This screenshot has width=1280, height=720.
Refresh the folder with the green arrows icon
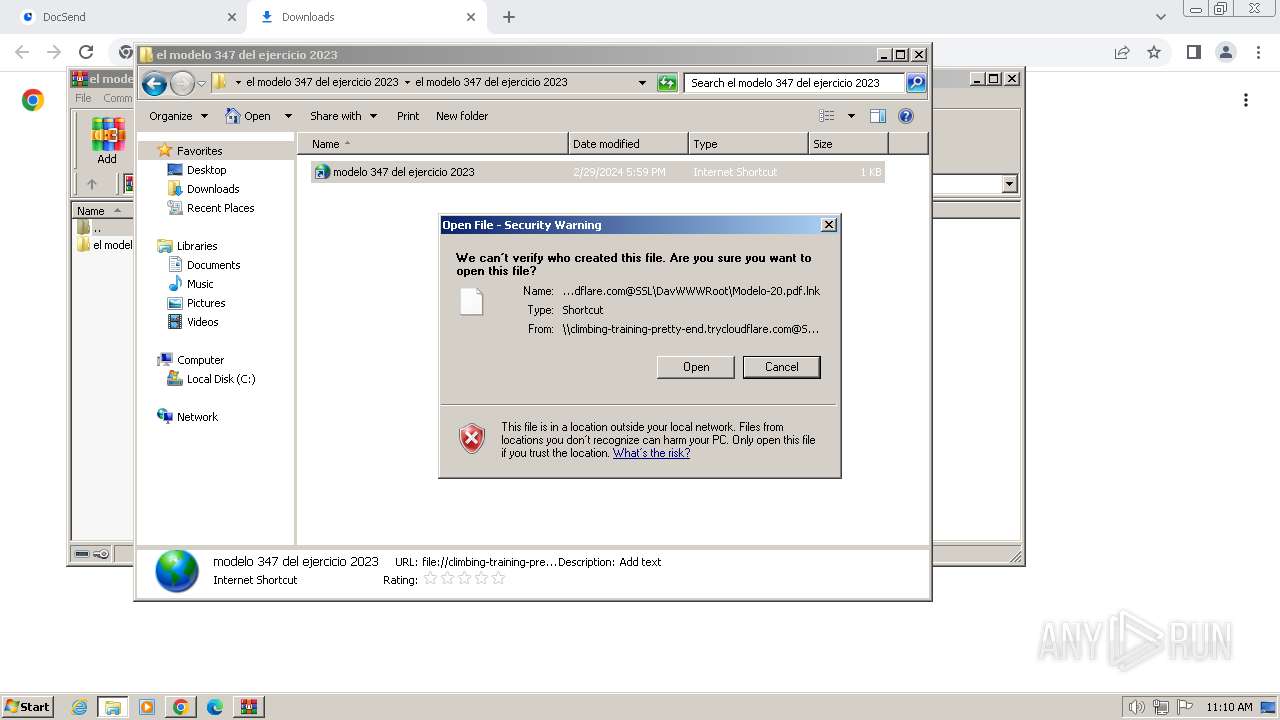(x=667, y=83)
